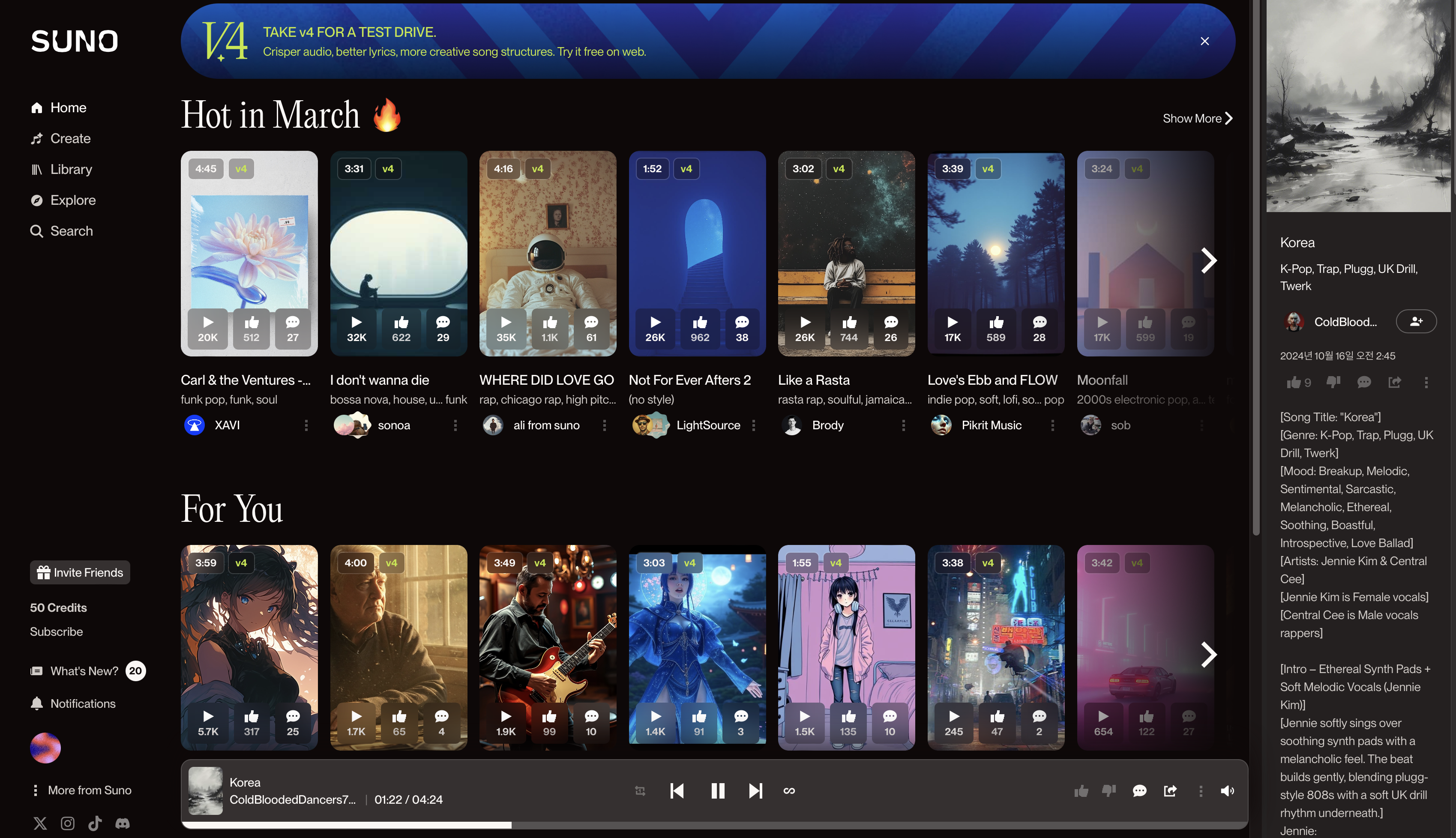Mute the player volume speaker
Screen dimensions: 1456x838
click(1227, 791)
